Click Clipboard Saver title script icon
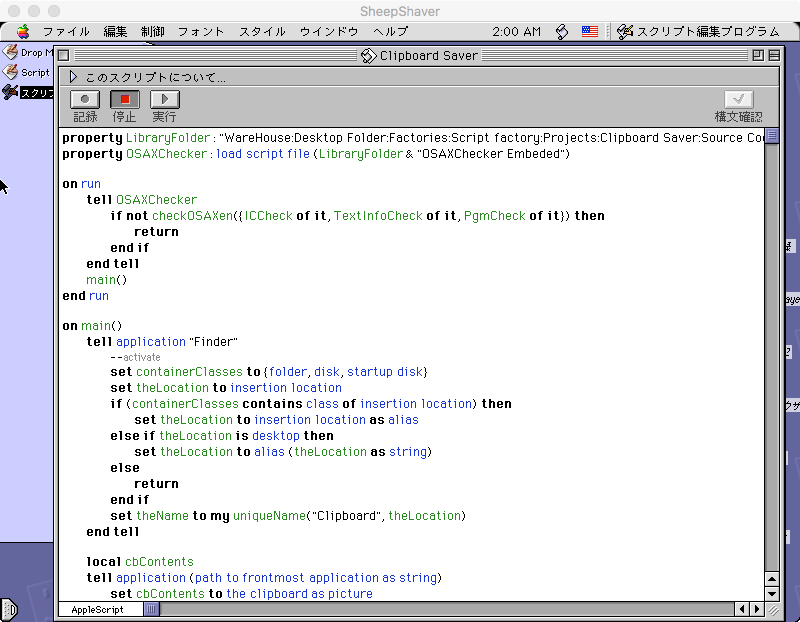The width and height of the screenshot is (800, 622). pos(368,56)
